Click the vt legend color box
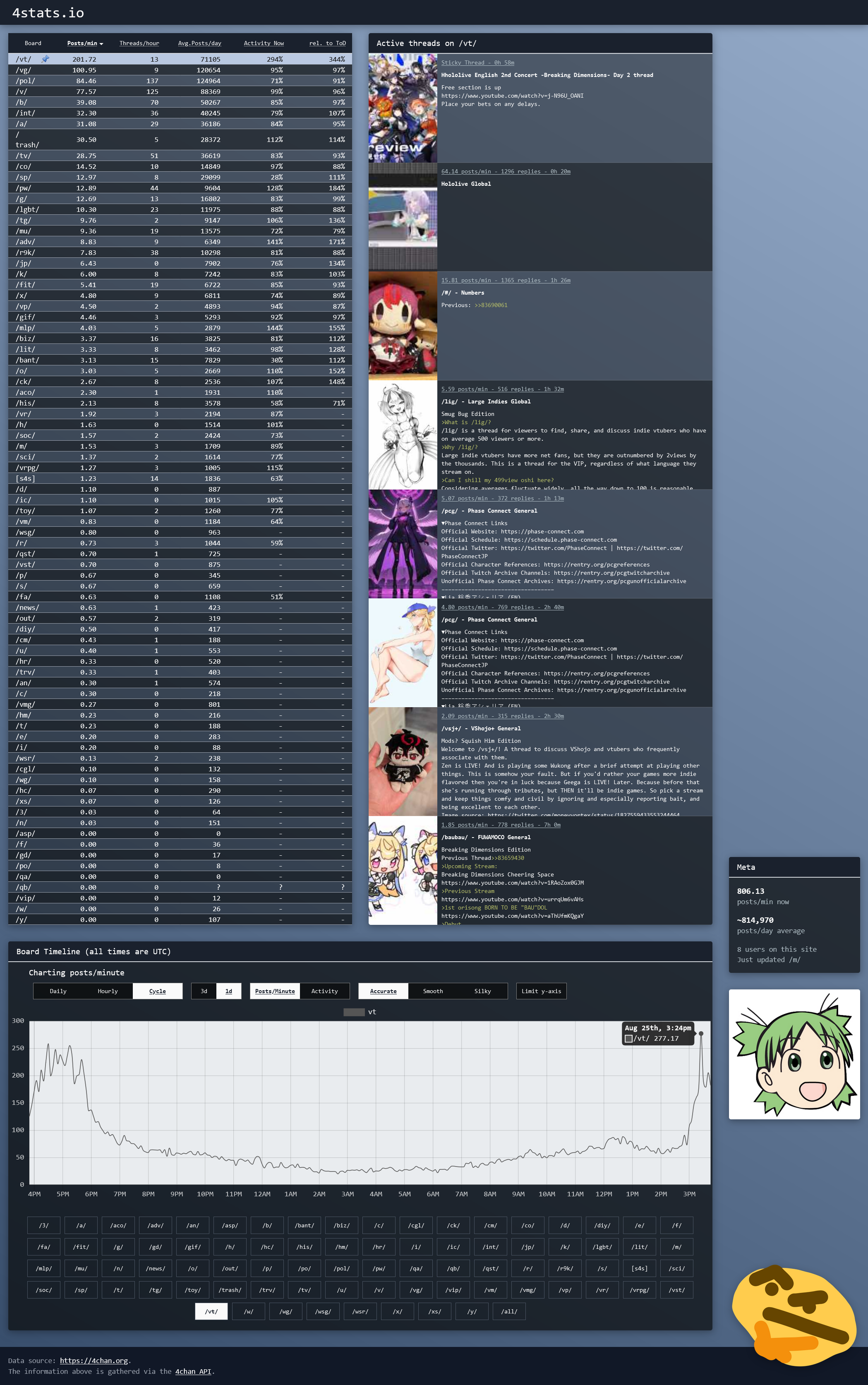This screenshot has height=1385, width=868. tap(354, 1012)
